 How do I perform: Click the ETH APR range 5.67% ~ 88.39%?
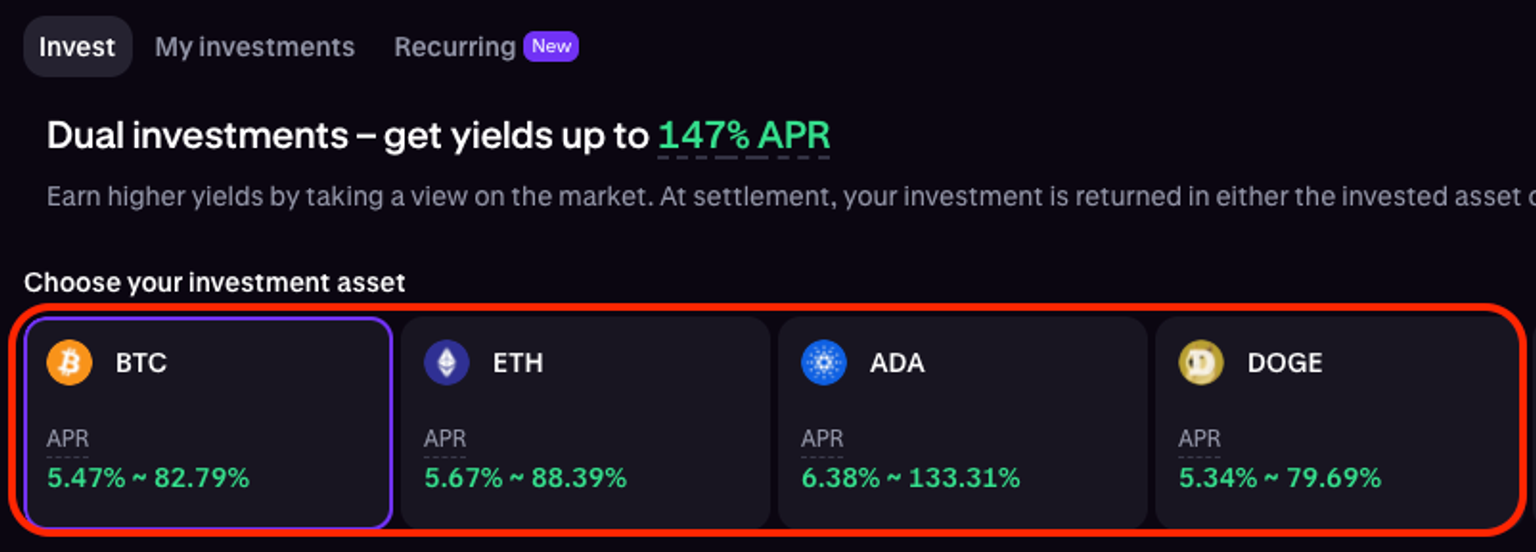pyautogui.click(x=525, y=478)
